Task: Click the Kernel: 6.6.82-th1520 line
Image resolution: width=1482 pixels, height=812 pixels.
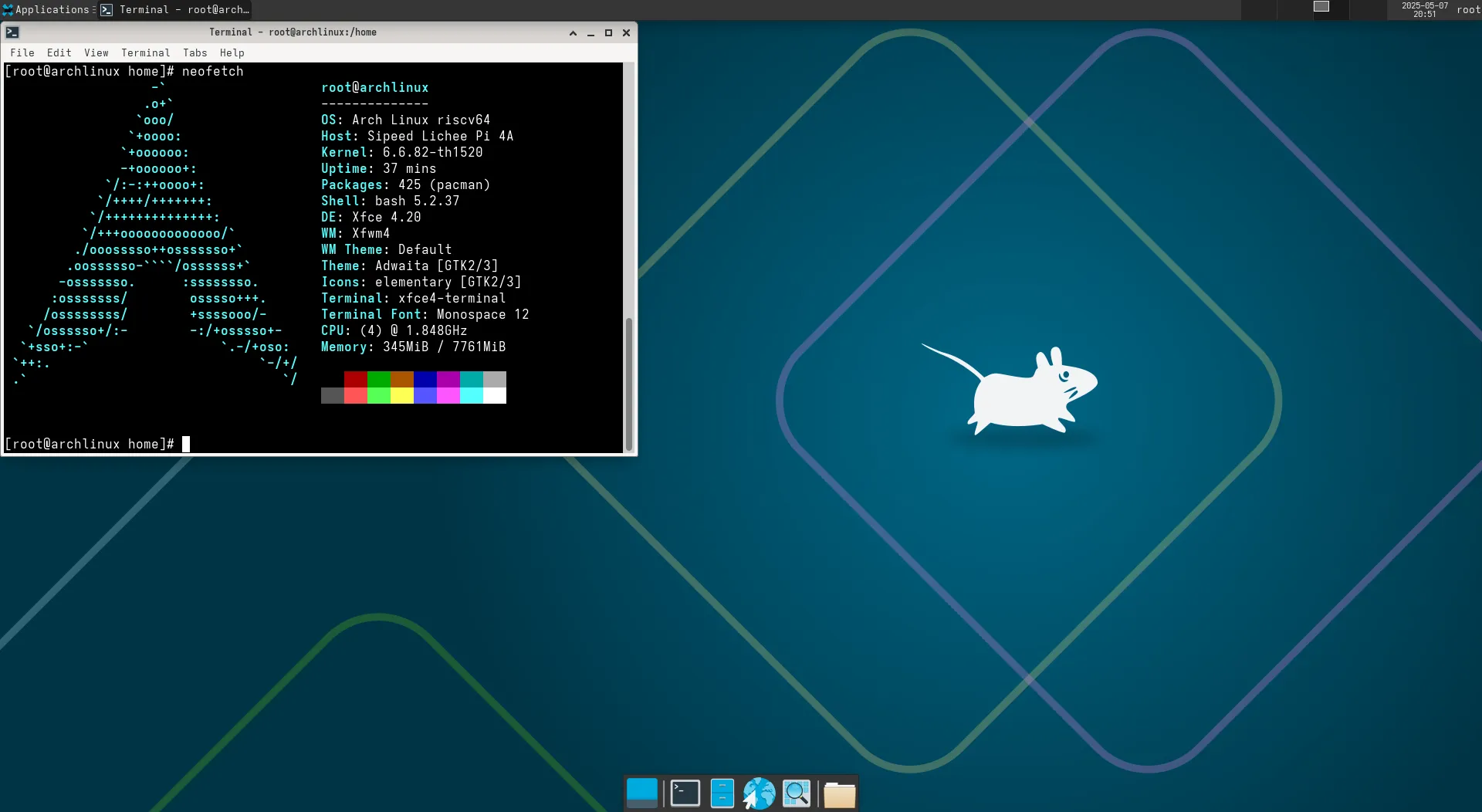Action: point(401,152)
